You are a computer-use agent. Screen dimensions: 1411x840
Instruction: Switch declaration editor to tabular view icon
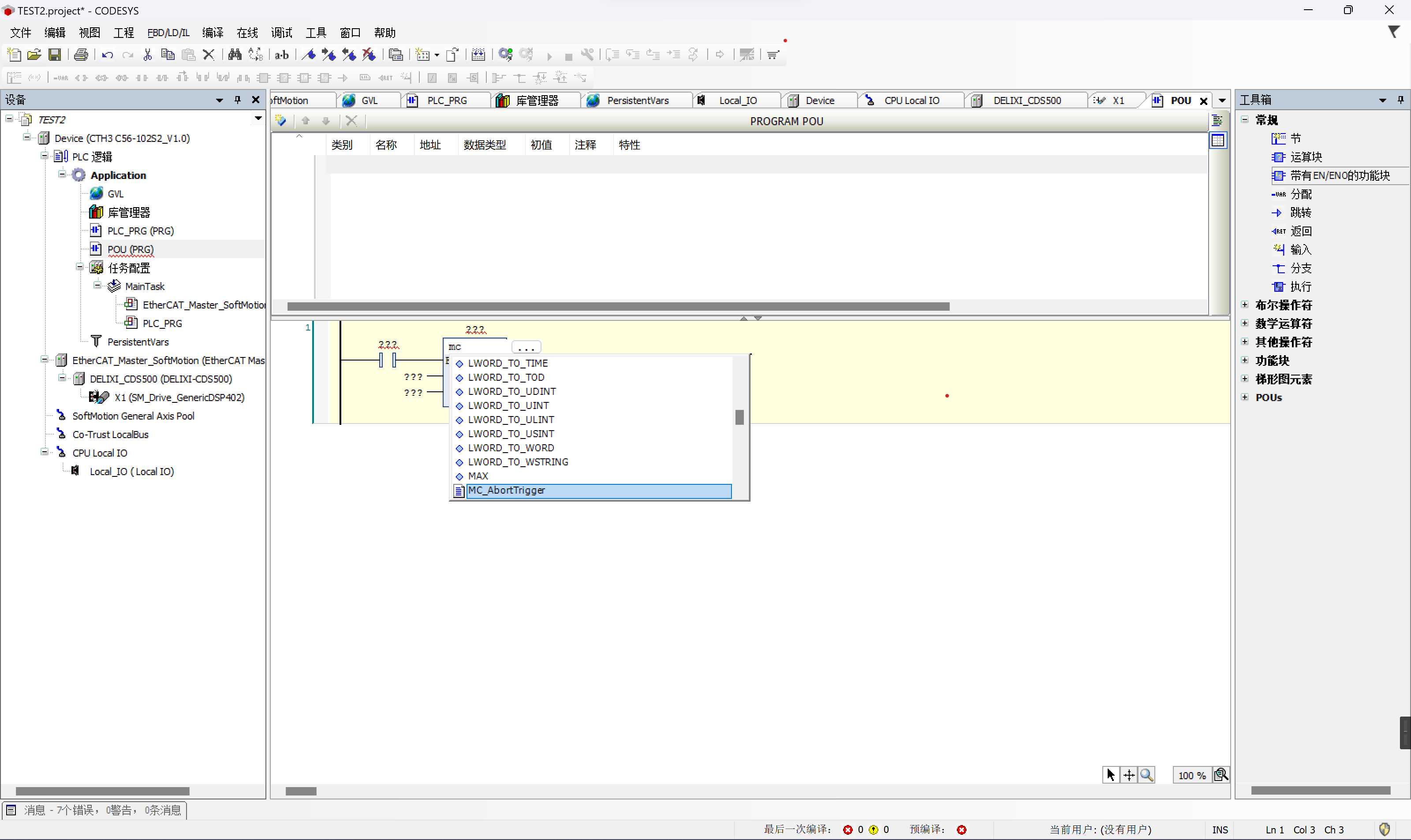pos(1218,141)
